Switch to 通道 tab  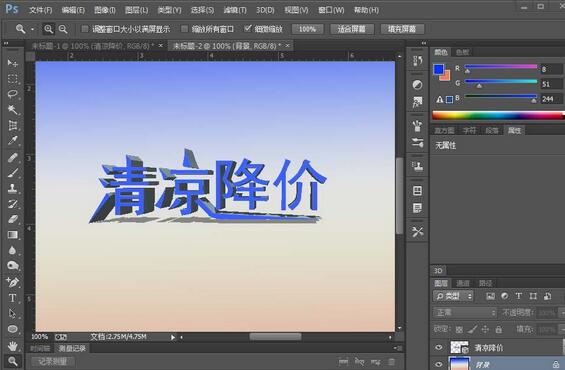click(x=463, y=283)
